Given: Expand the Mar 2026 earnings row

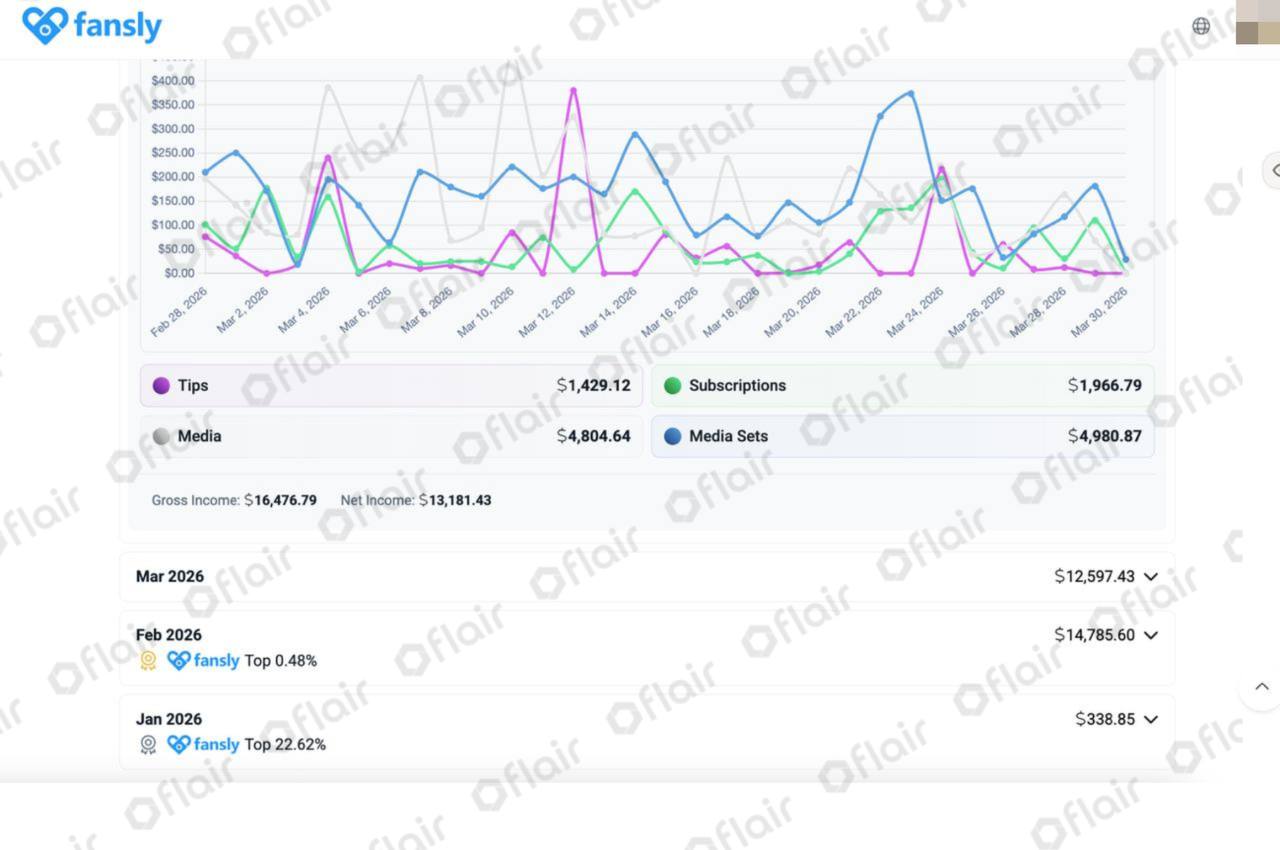Looking at the screenshot, I should point(646,577).
